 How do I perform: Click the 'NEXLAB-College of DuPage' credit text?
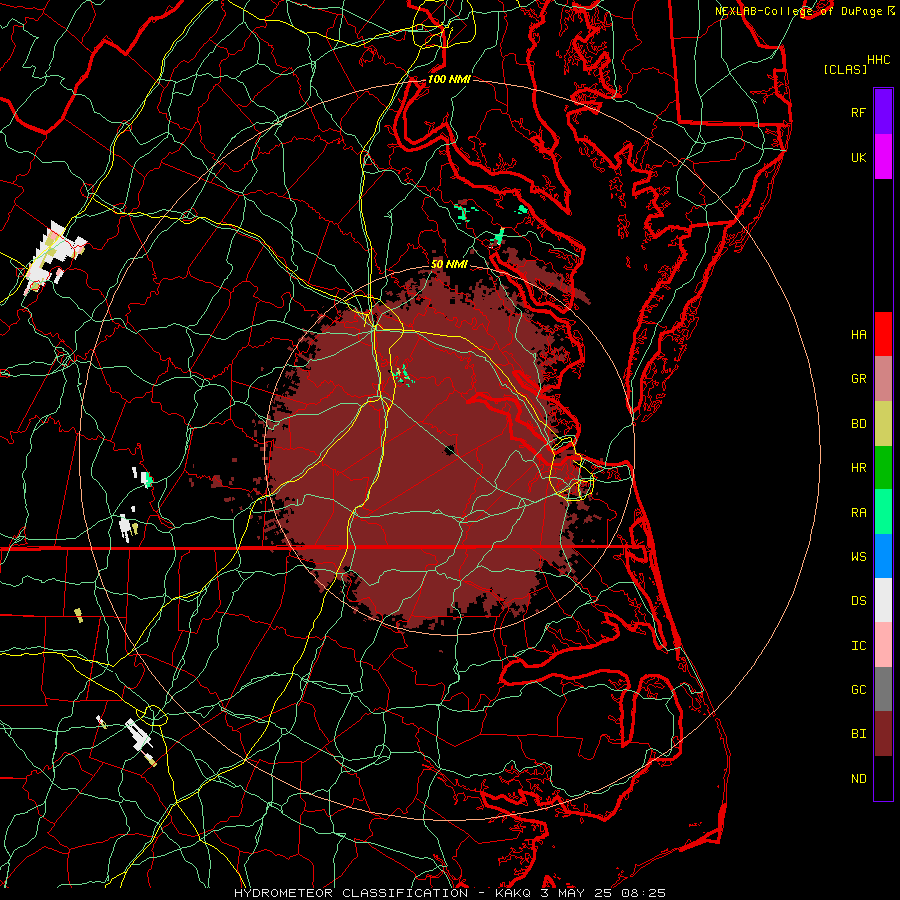800,11
